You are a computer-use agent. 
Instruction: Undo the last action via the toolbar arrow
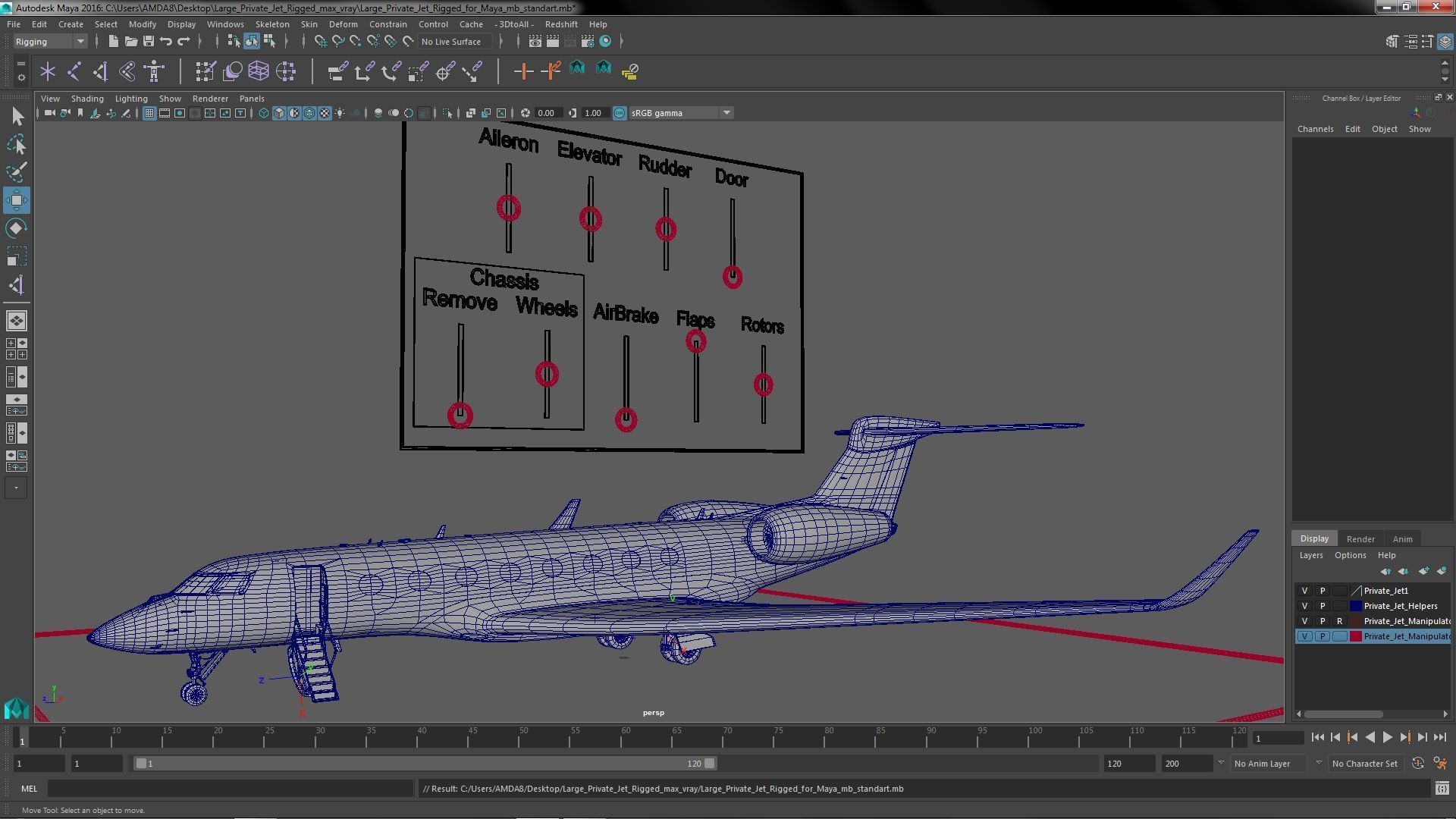click(x=166, y=42)
